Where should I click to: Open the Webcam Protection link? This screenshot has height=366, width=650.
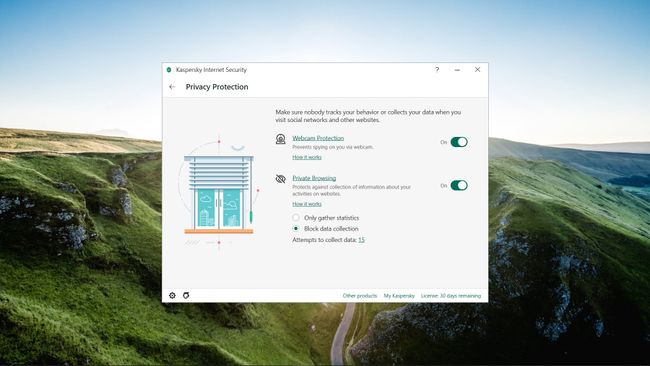pyautogui.click(x=318, y=138)
